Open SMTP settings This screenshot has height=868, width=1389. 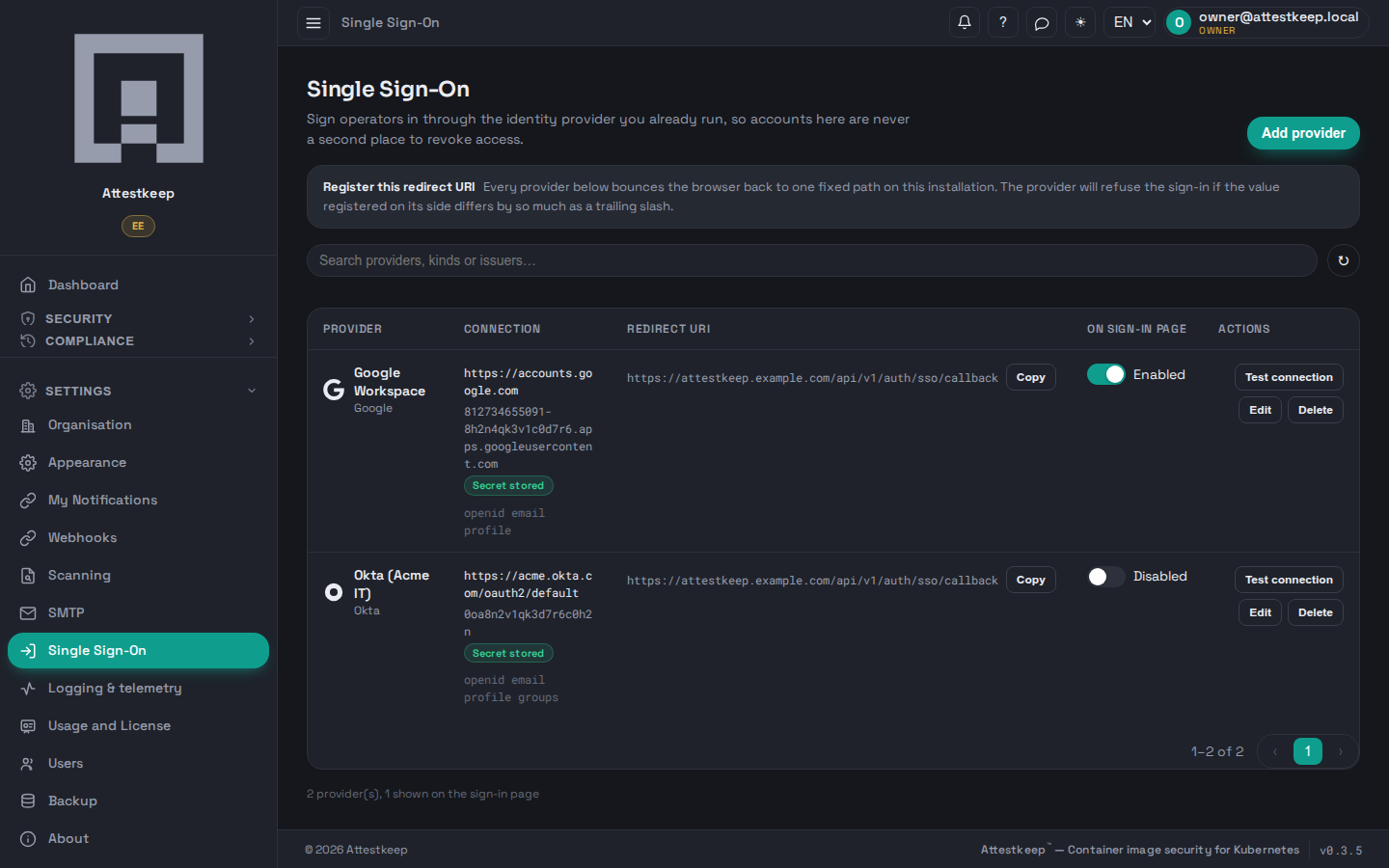[x=138, y=612]
